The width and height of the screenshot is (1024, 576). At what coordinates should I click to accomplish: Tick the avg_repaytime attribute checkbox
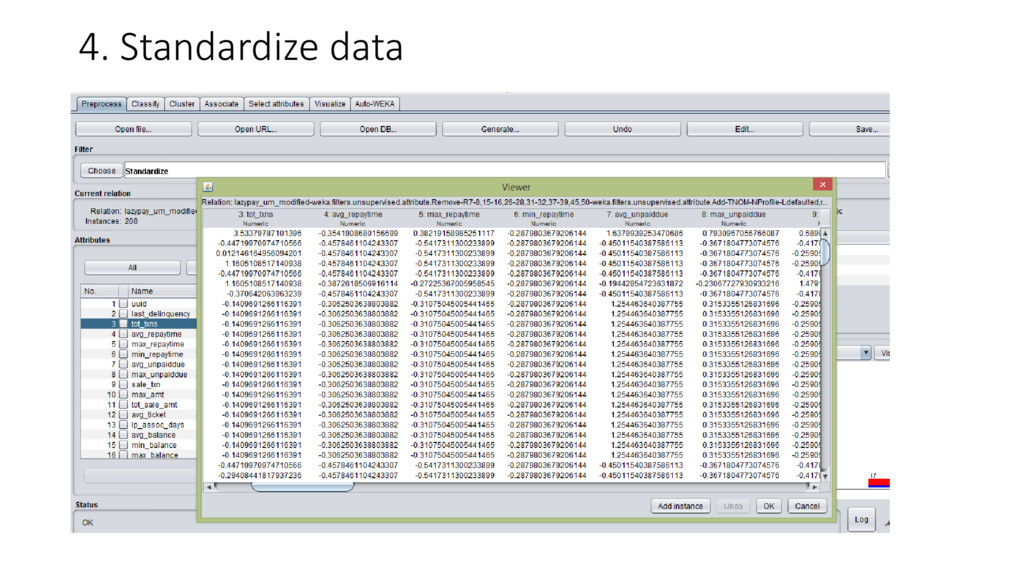tap(123, 334)
